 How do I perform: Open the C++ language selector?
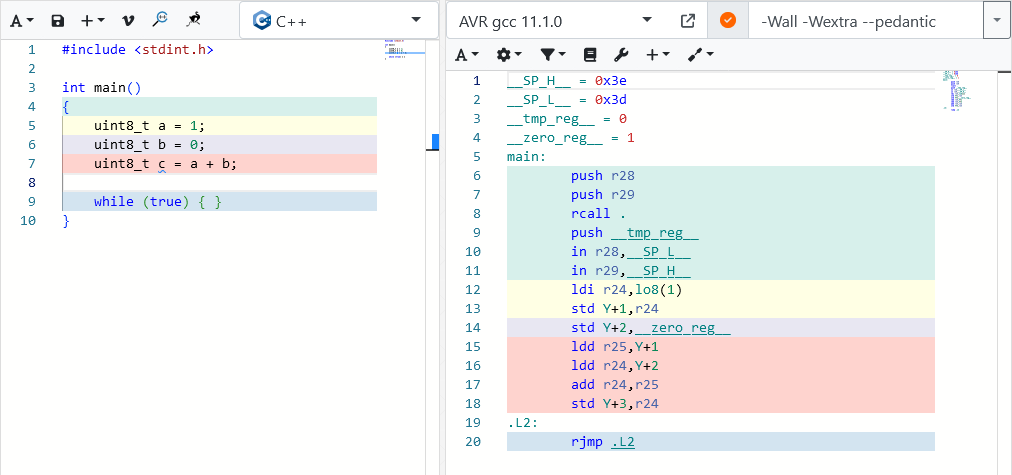(x=338, y=20)
